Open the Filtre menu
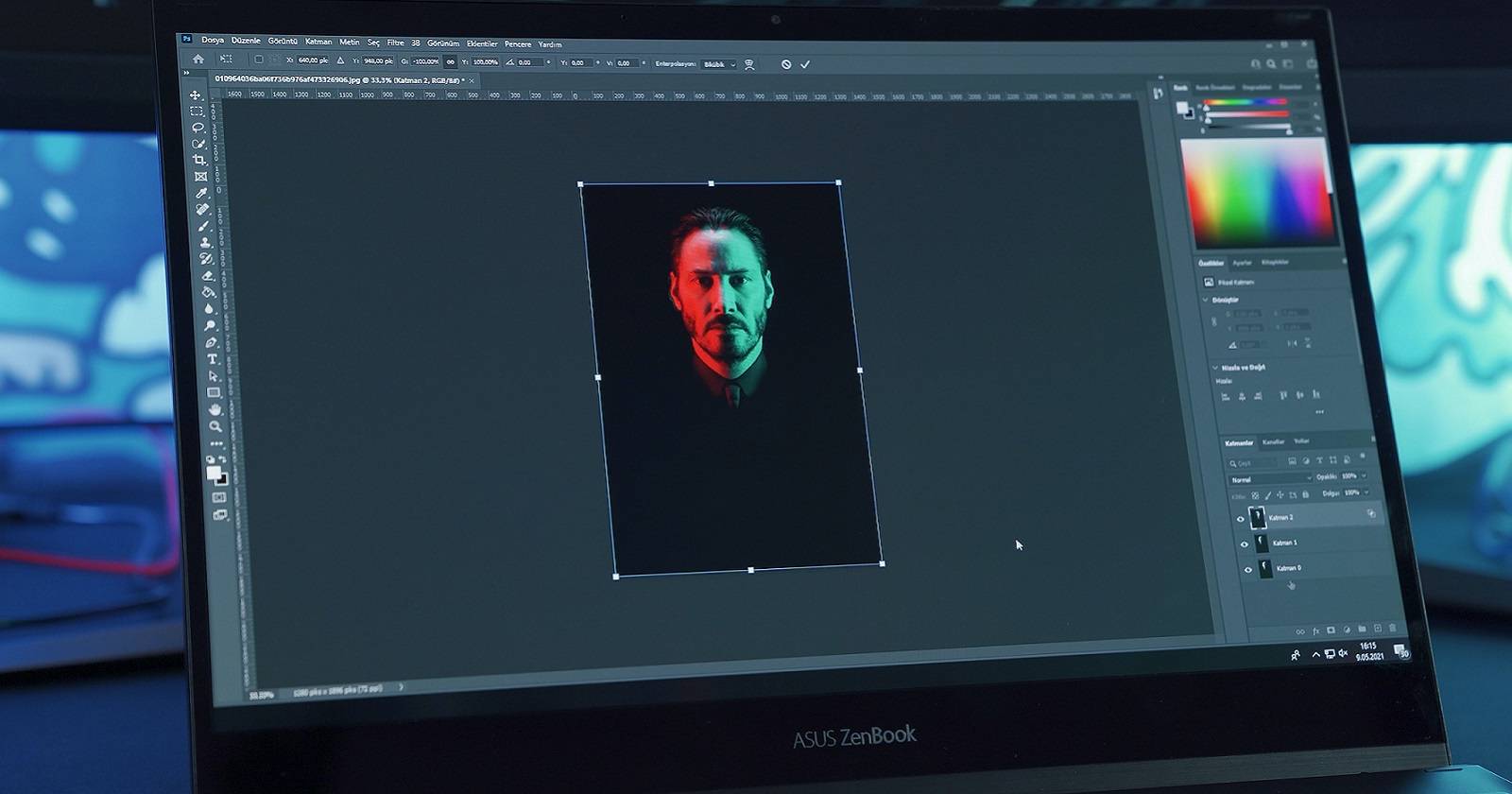The image size is (1512, 794). point(395,43)
